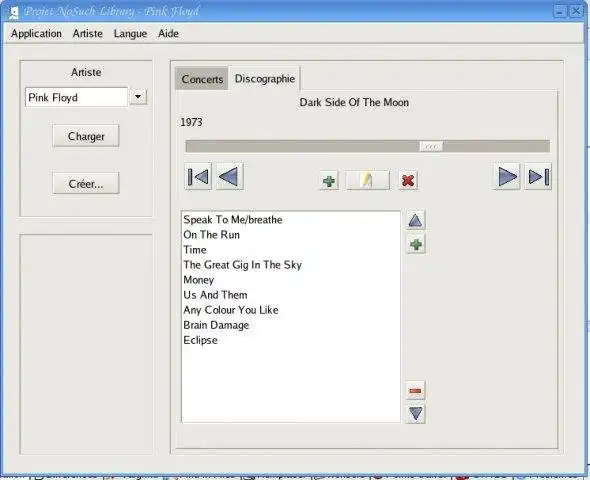Screen dimensions: 590x480
Task: Open the Artiste menu in menu bar
Action: tap(87, 33)
